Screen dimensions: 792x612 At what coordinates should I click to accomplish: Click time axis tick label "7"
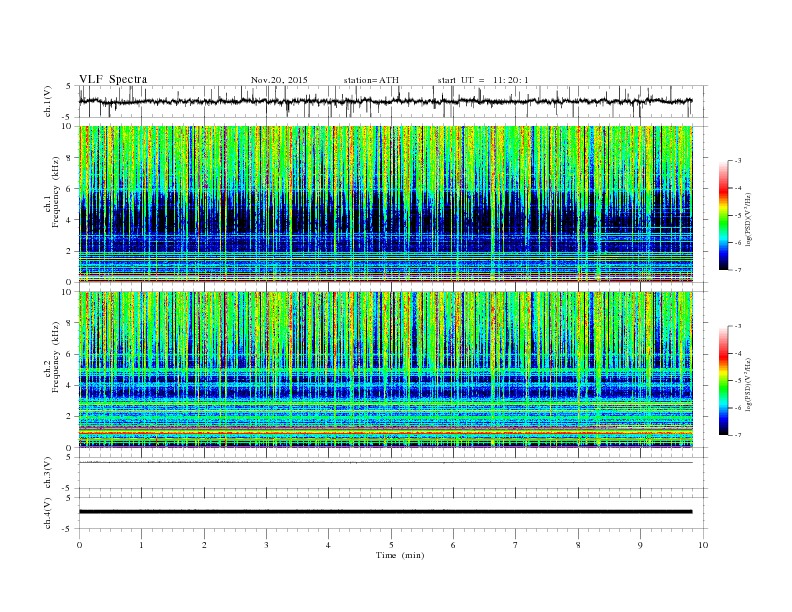tap(516, 545)
